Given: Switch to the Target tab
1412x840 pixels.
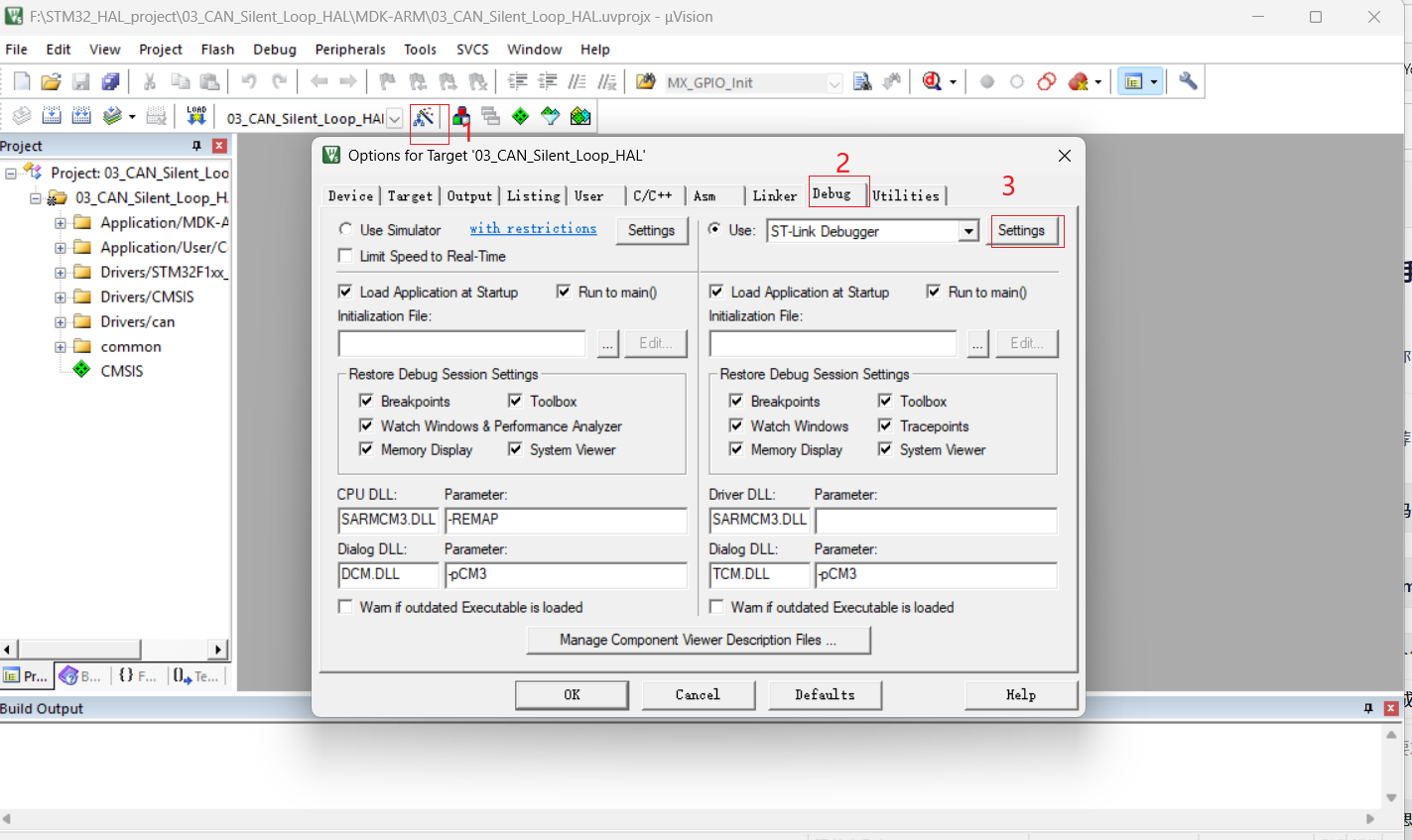Looking at the screenshot, I should (410, 196).
